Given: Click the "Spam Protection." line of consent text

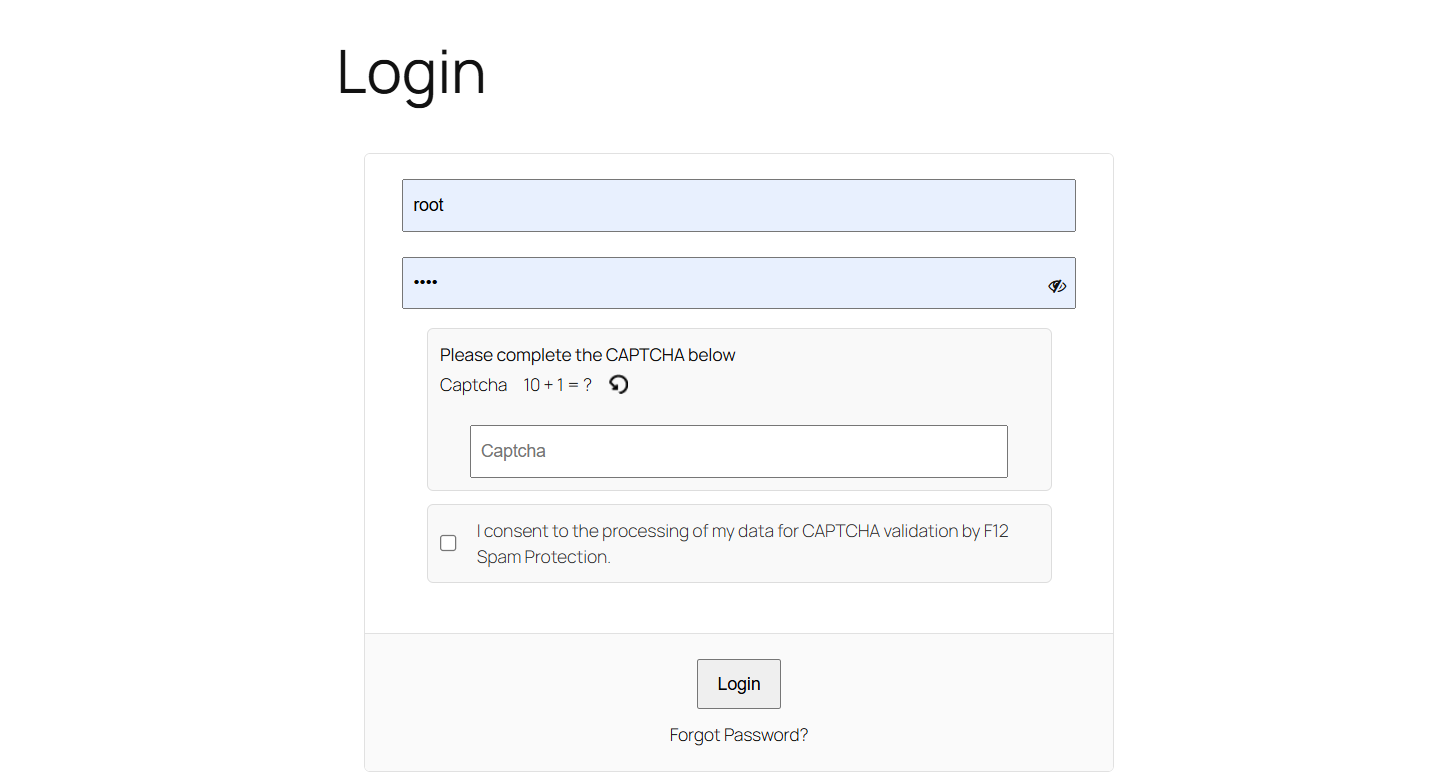Looking at the screenshot, I should pyautogui.click(x=543, y=557).
